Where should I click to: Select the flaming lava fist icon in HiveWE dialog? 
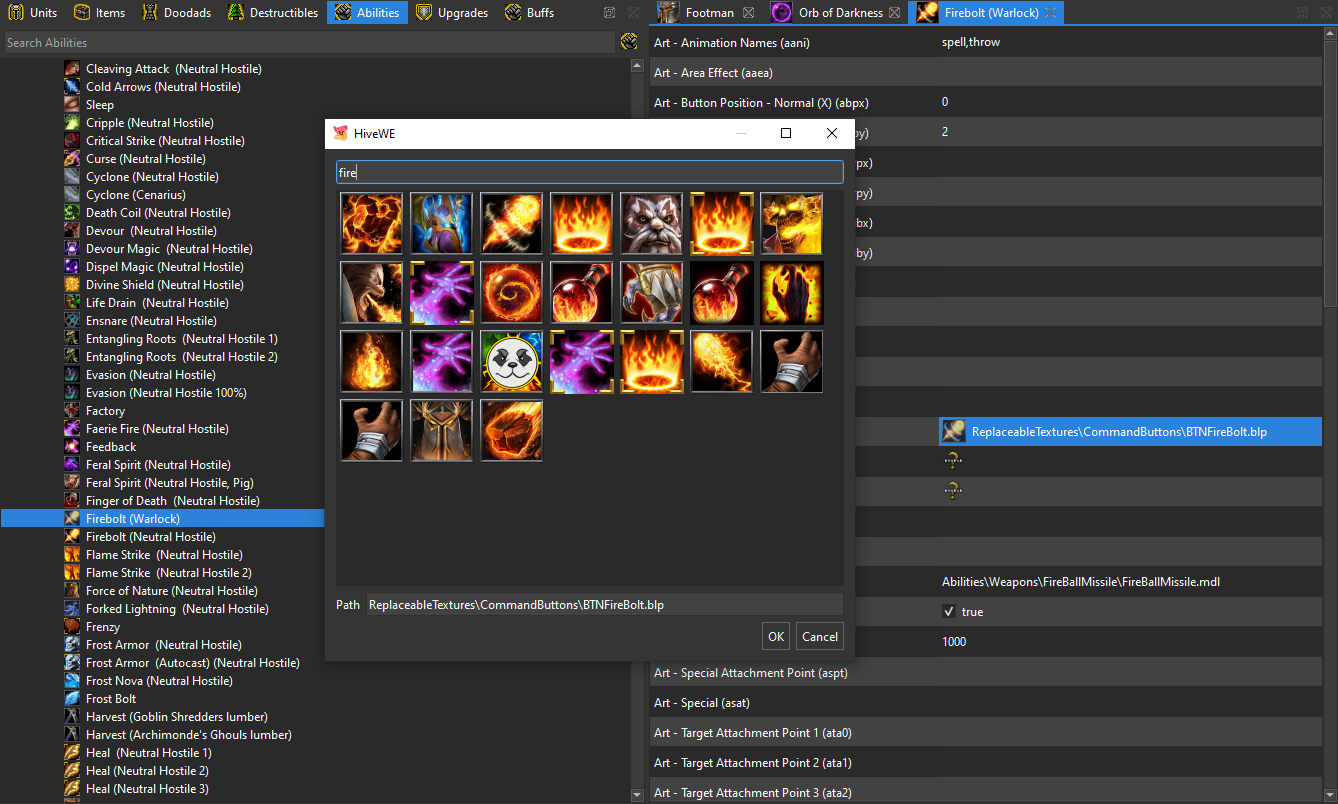tap(371, 223)
